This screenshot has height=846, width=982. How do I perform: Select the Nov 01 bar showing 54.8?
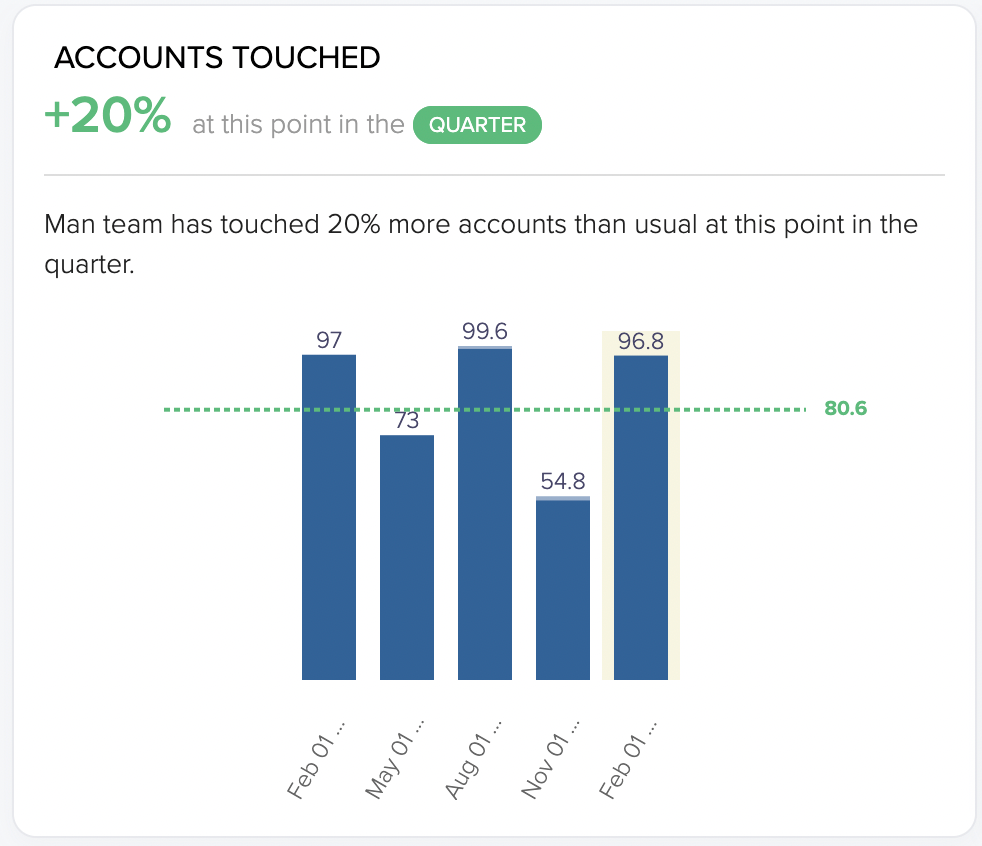click(563, 588)
